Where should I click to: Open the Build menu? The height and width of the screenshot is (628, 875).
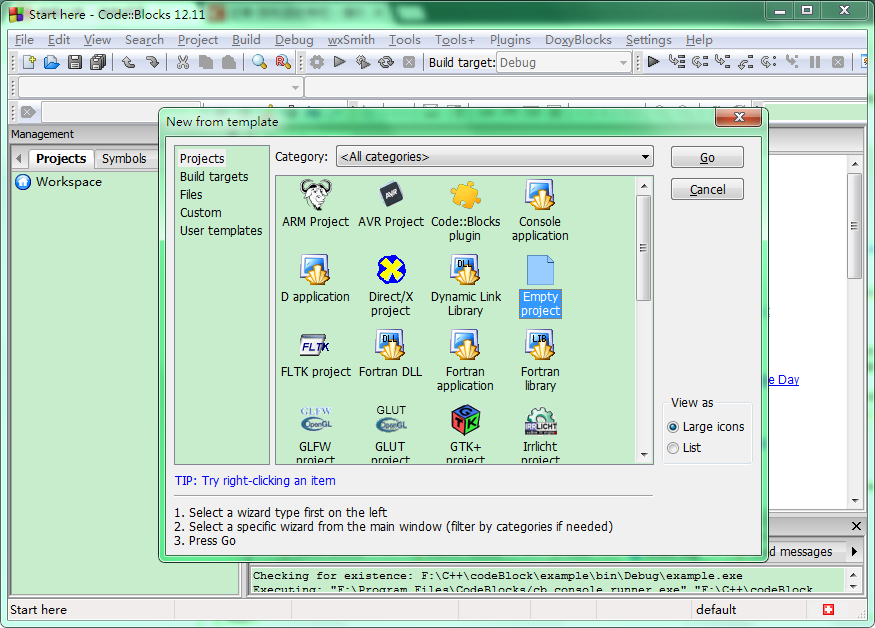click(246, 40)
